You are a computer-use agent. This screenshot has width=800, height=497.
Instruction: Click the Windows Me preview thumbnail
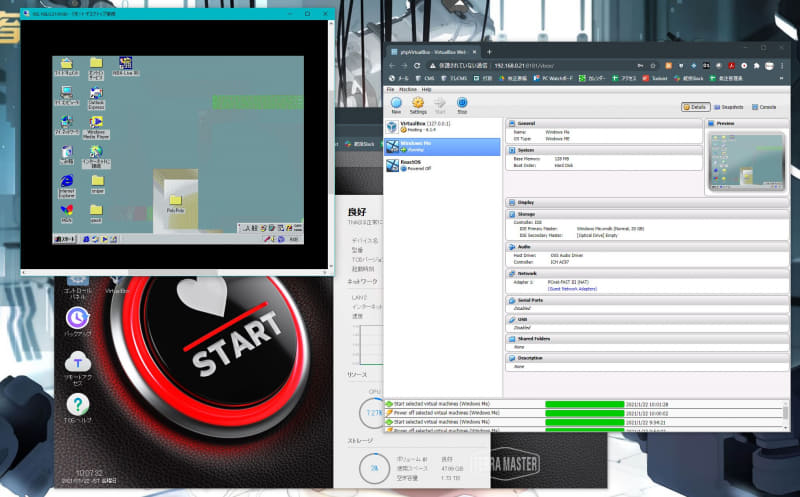747,162
